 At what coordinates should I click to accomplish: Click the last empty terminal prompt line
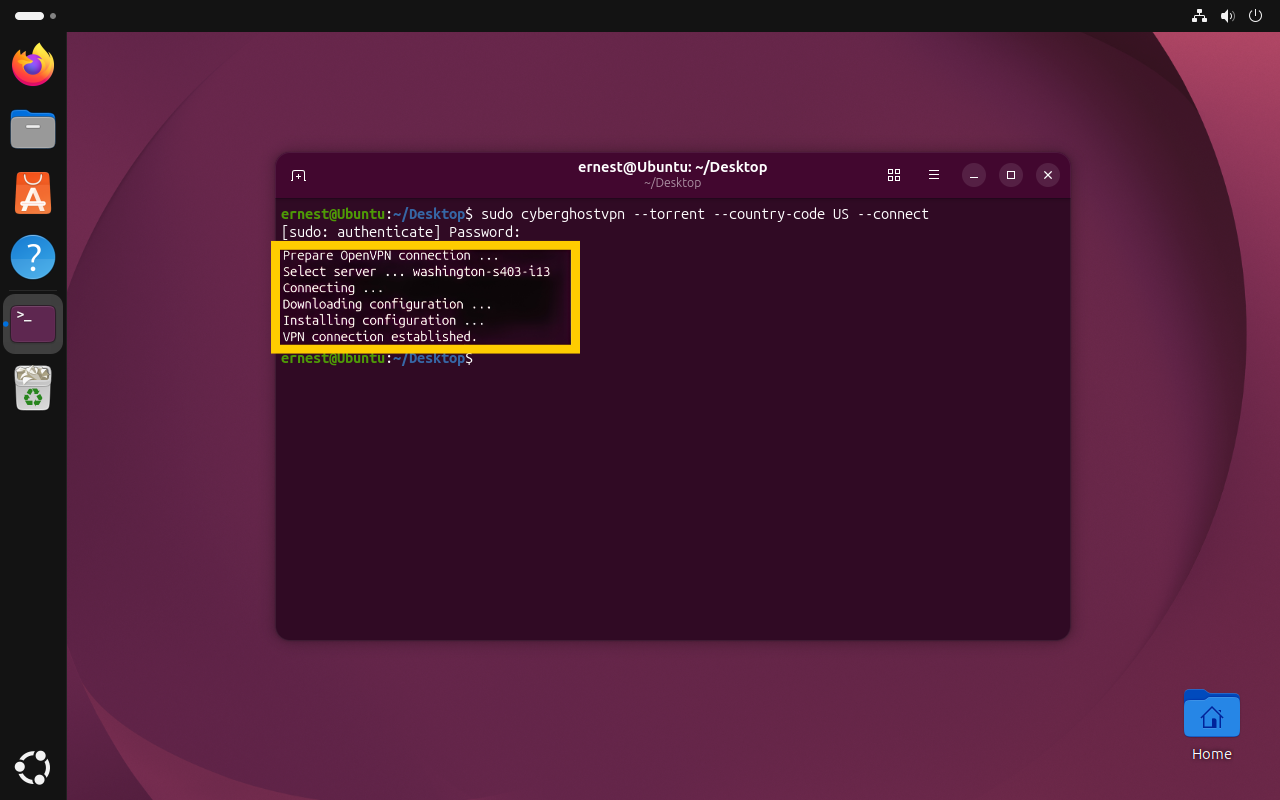click(x=378, y=358)
